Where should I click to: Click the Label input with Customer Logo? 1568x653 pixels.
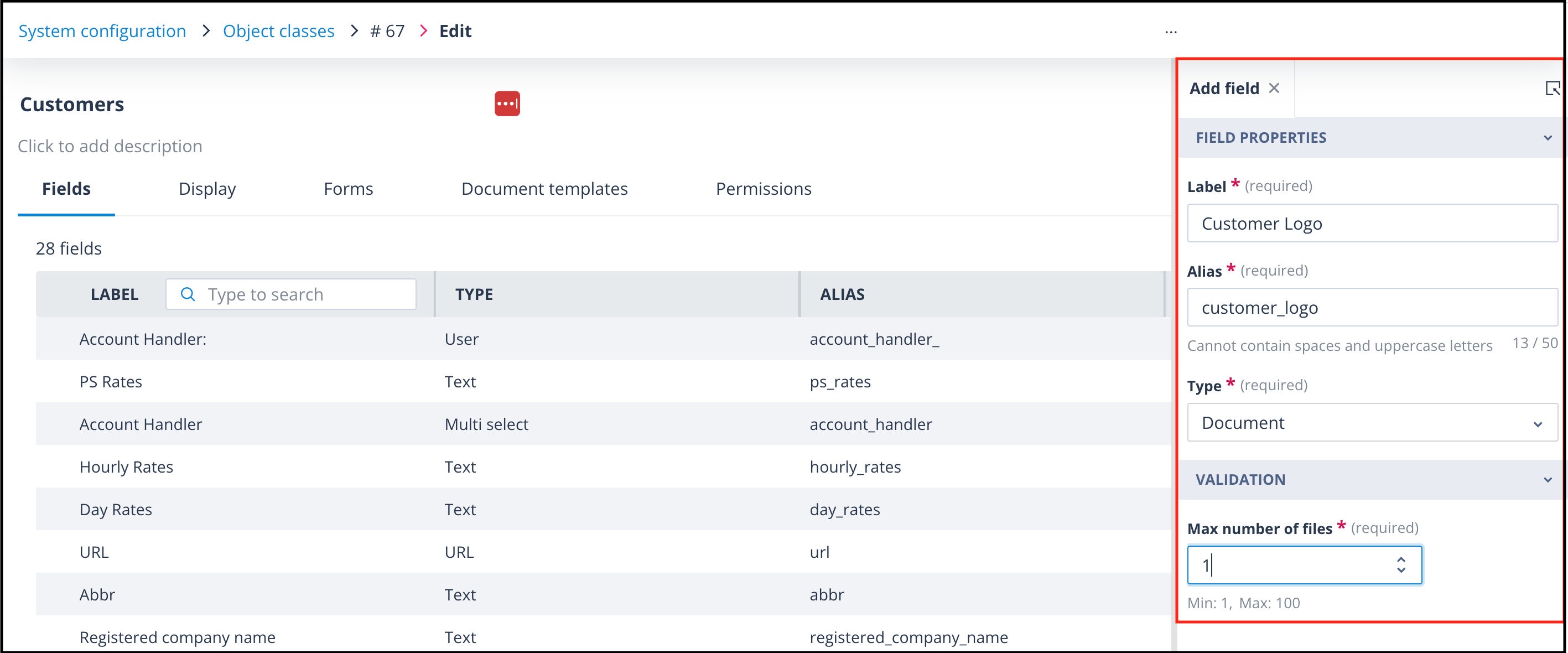[x=1372, y=224]
